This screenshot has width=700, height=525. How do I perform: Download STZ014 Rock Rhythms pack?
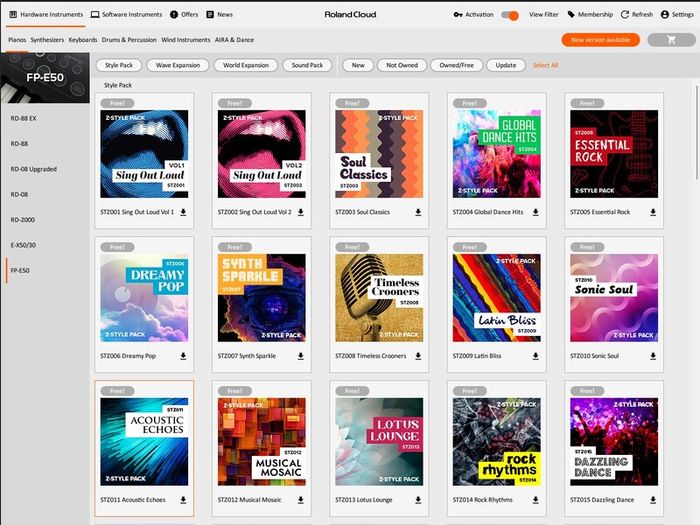(535, 500)
